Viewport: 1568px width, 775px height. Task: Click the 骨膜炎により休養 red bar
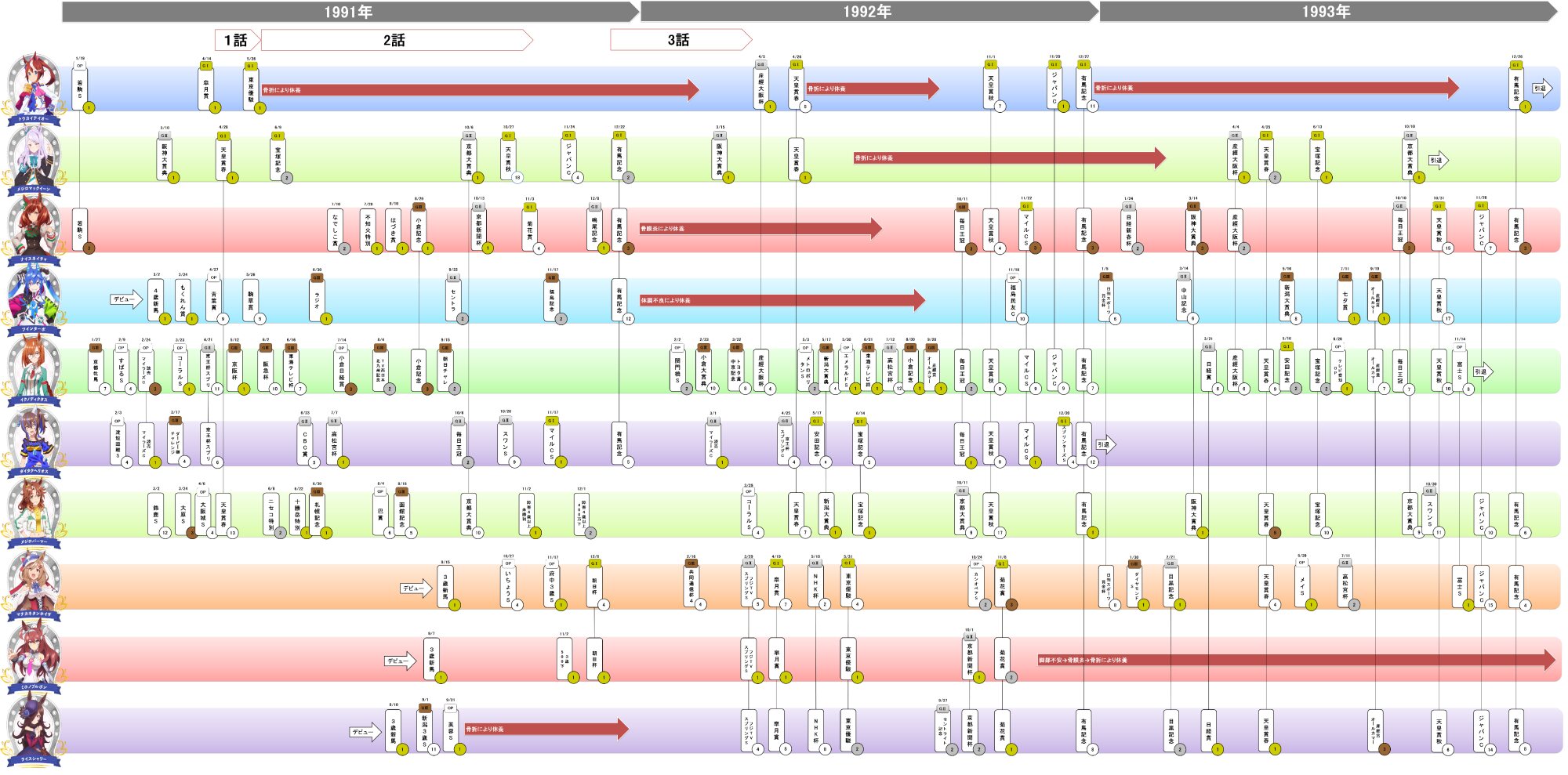760,229
